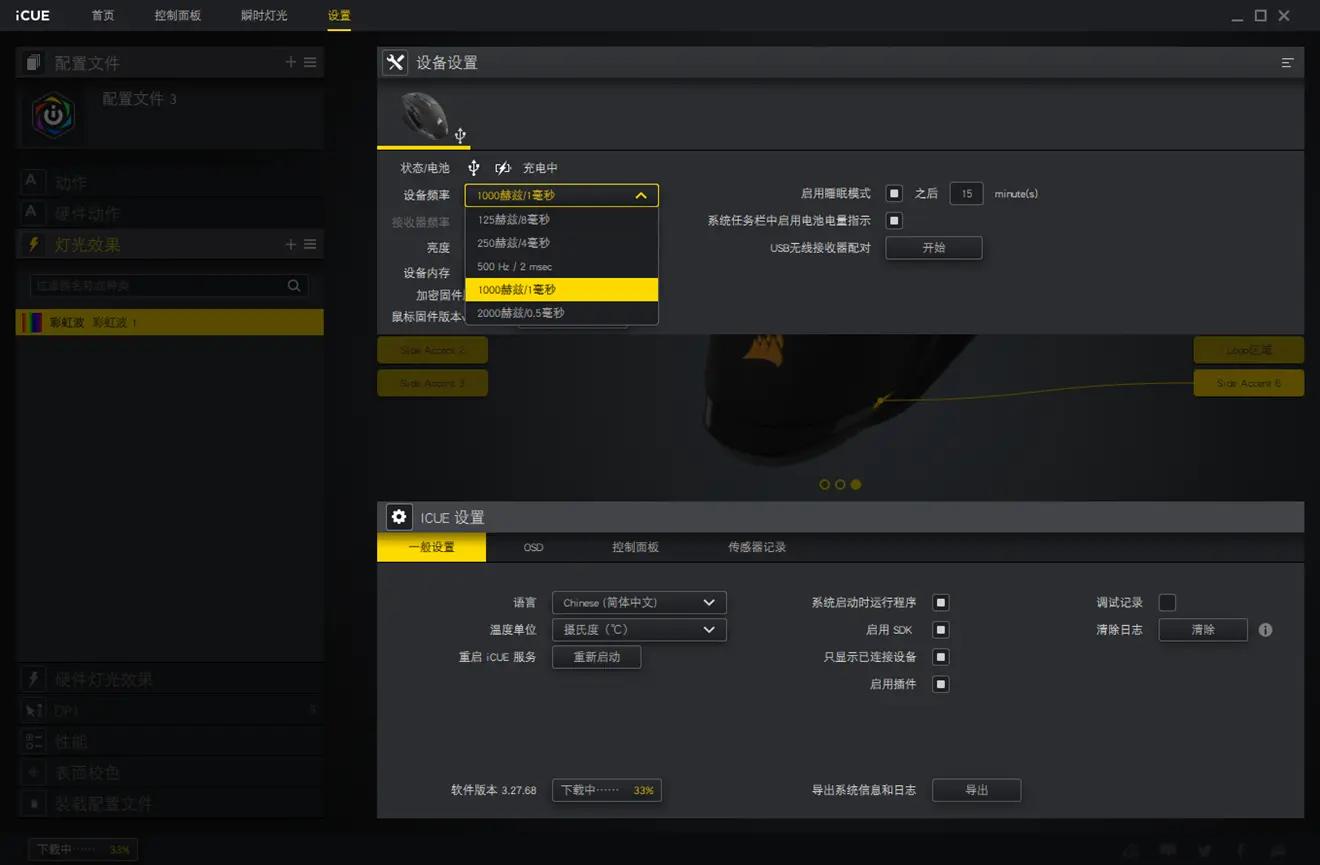
Task: Click 开始 to pair the USB wireless receiver
Action: [x=934, y=248]
